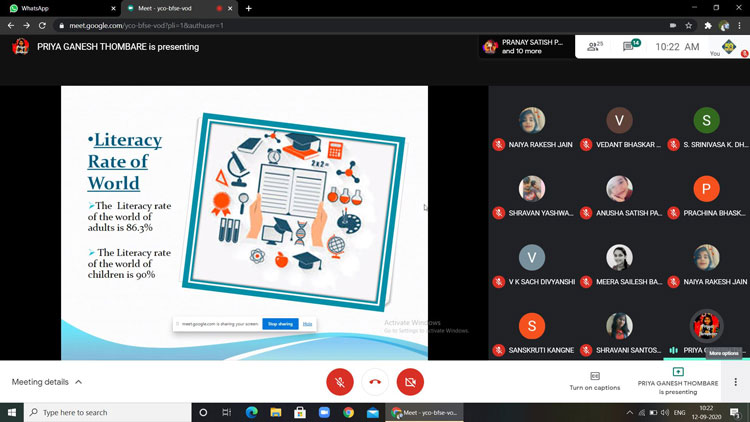Switch to the WhatsApp browser tab

coord(60,8)
